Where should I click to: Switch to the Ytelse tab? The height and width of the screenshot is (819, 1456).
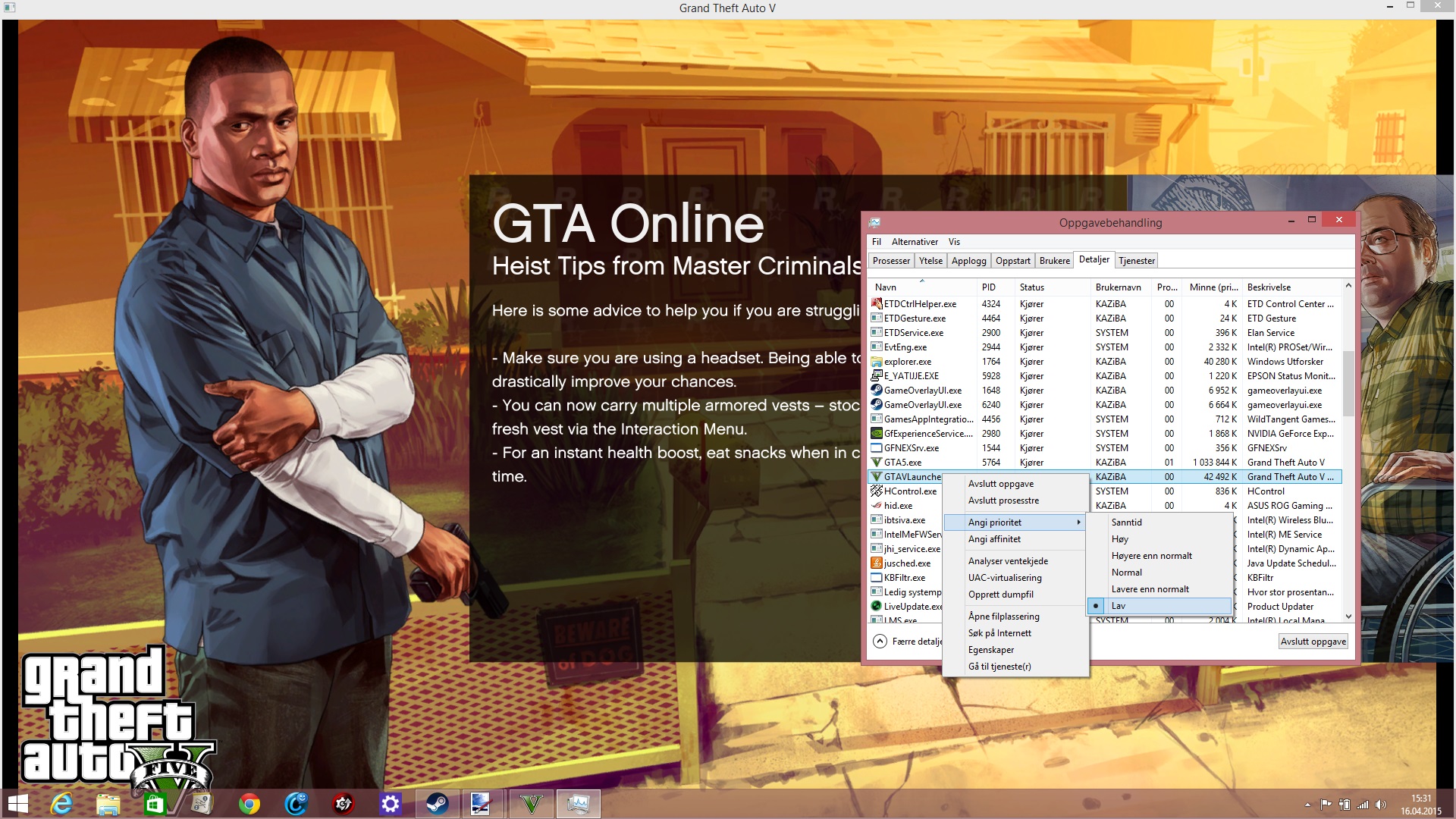click(930, 261)
